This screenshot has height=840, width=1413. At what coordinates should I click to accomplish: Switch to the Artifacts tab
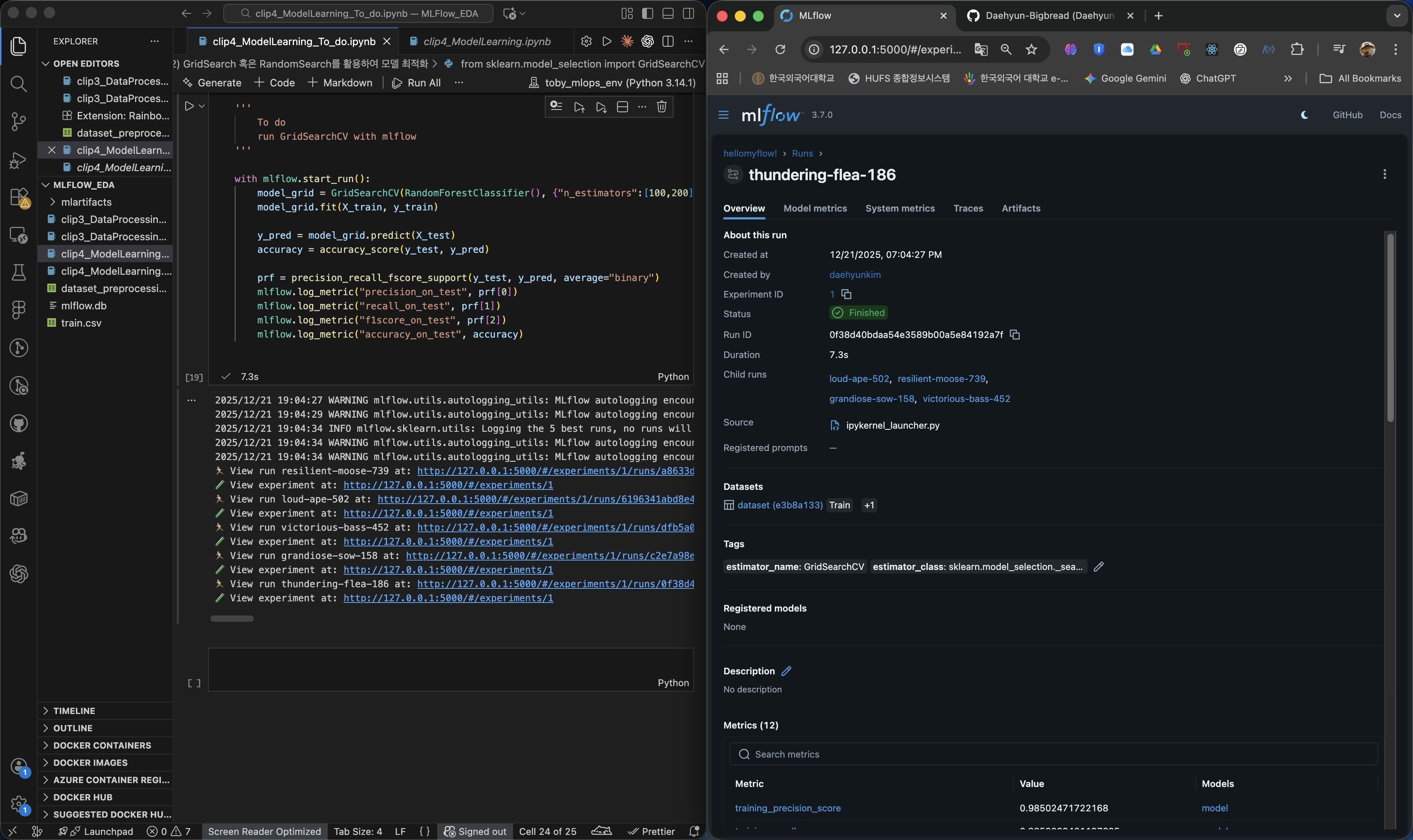(x=1020, y=208)
